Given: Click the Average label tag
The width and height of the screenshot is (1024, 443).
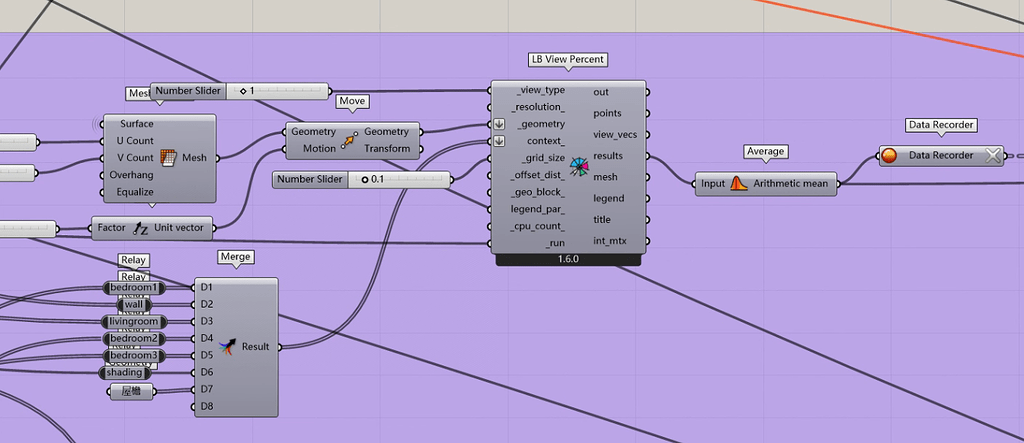Looking at the screenshot, I should [765, 151].
